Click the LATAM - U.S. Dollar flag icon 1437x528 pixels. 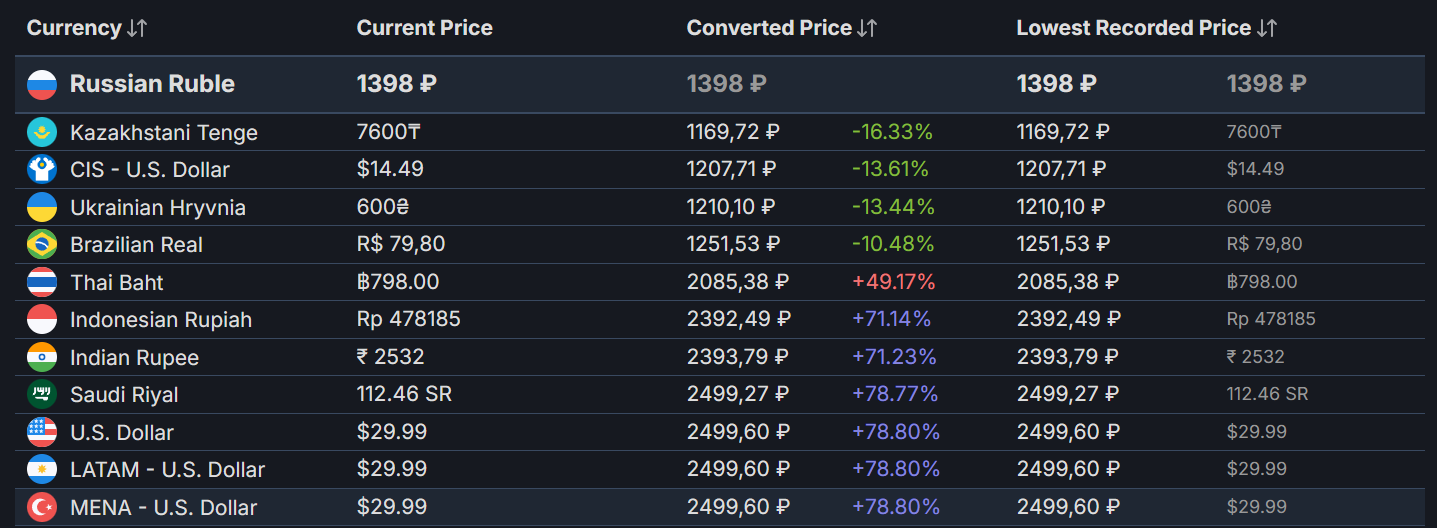[42, 469]
